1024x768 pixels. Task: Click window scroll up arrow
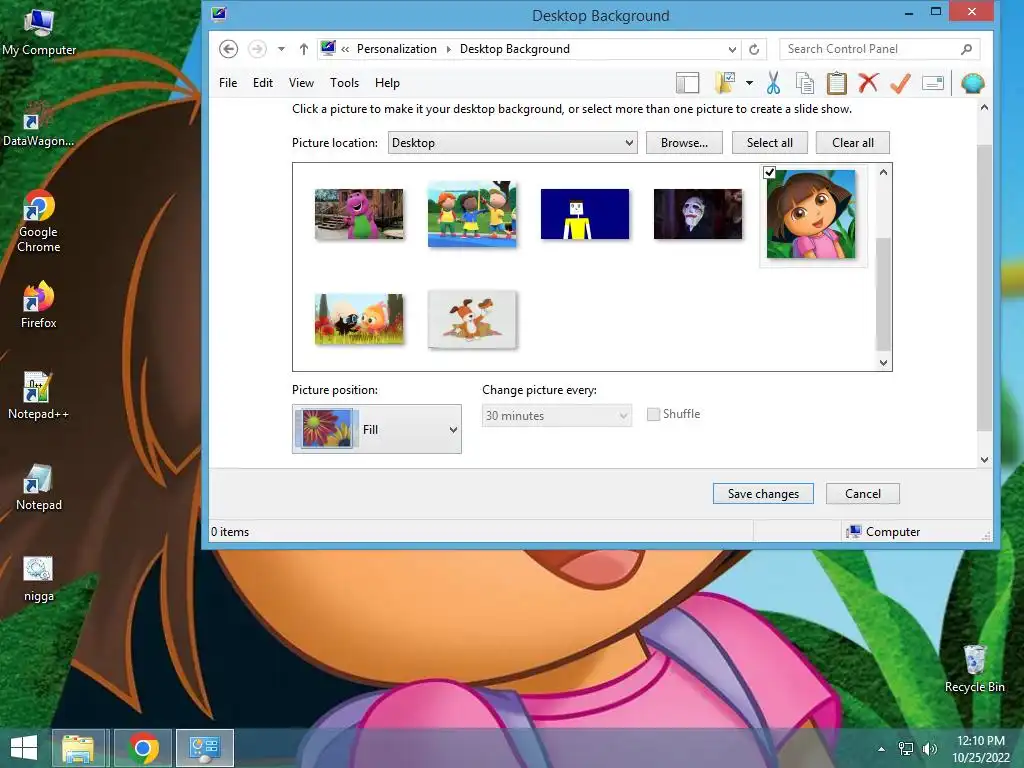coord(984,108)
